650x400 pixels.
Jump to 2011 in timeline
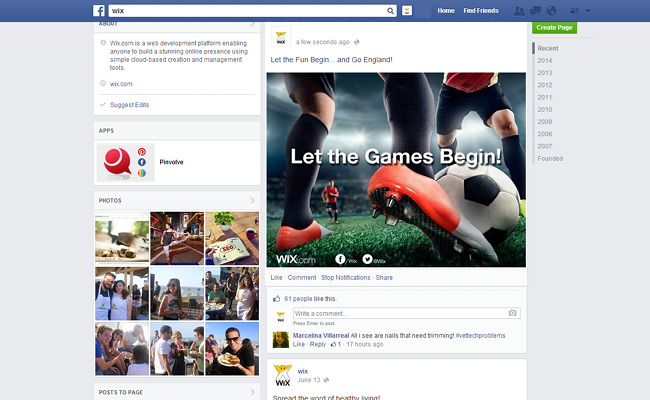[545, 97]
